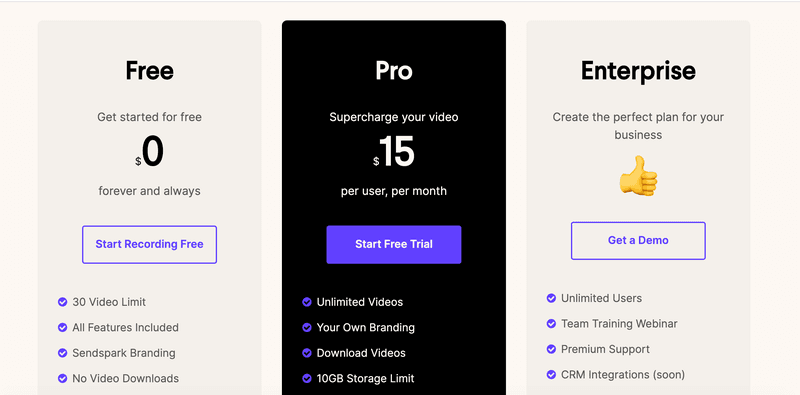Click the checkmark icon beside Premium Support
Viewport: 800px width, 395px height.
coord(551,349)
